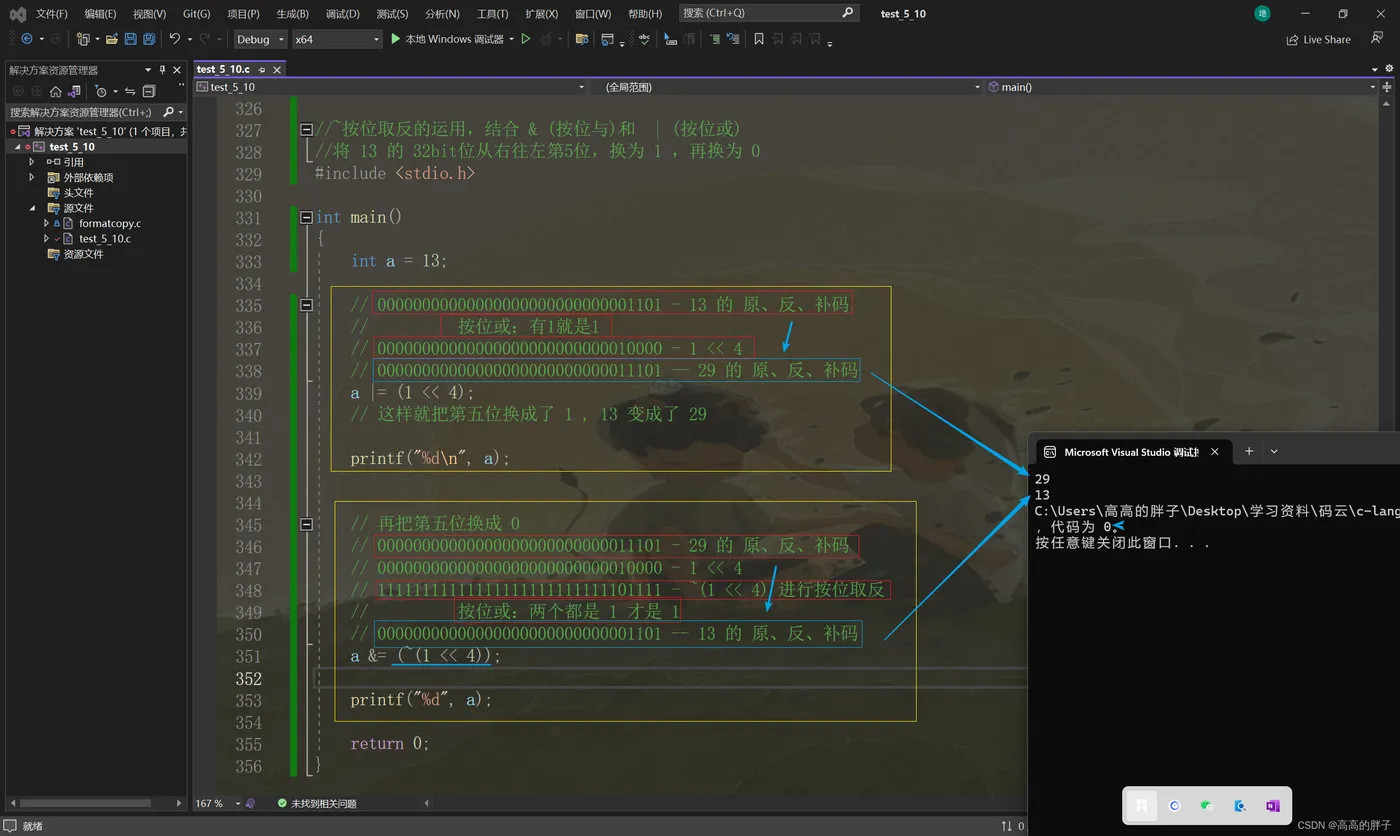Open the 文件(F) menu
This screenshot has width=1400, height=836.
pyautogui.click(x=52, y=13)
